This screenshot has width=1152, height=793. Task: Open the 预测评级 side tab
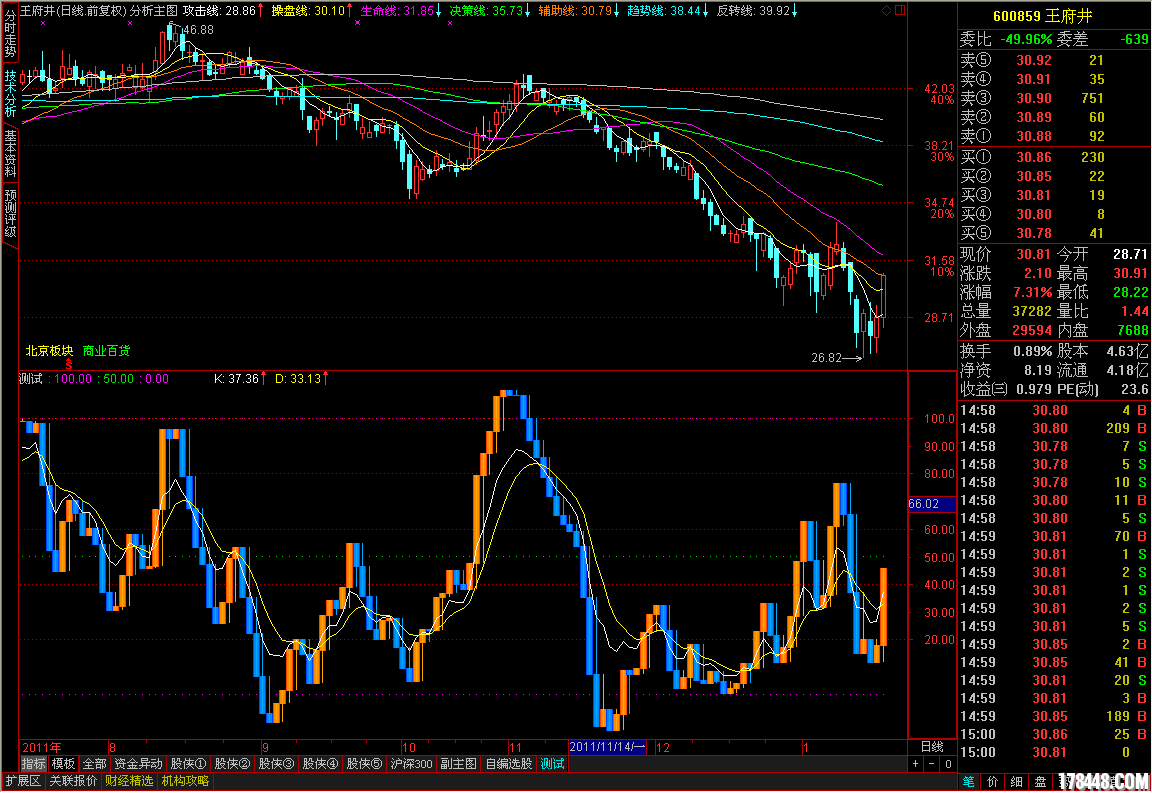pyautogui.click(x=10, y=215)
